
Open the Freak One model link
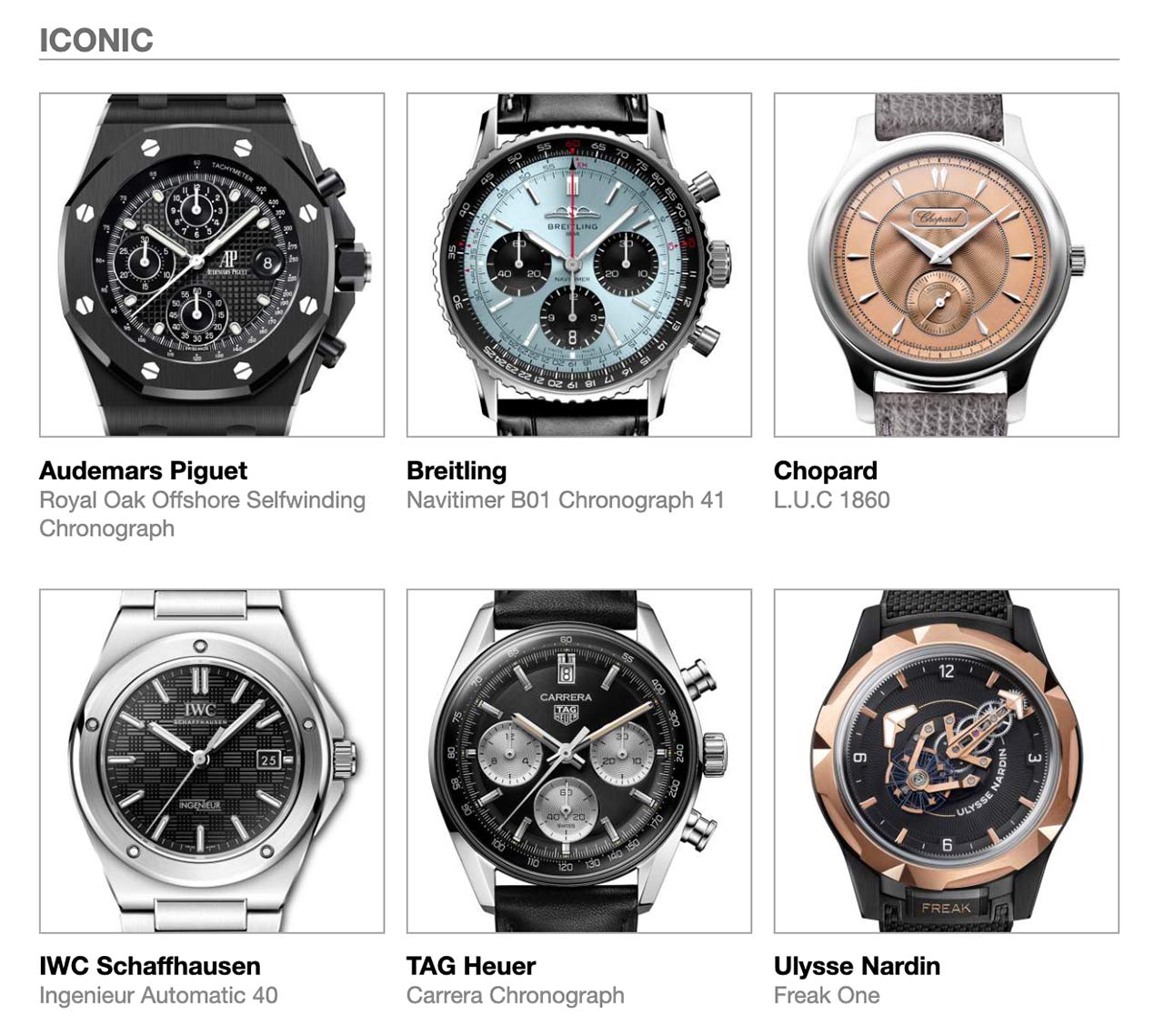tap(827, 995)
